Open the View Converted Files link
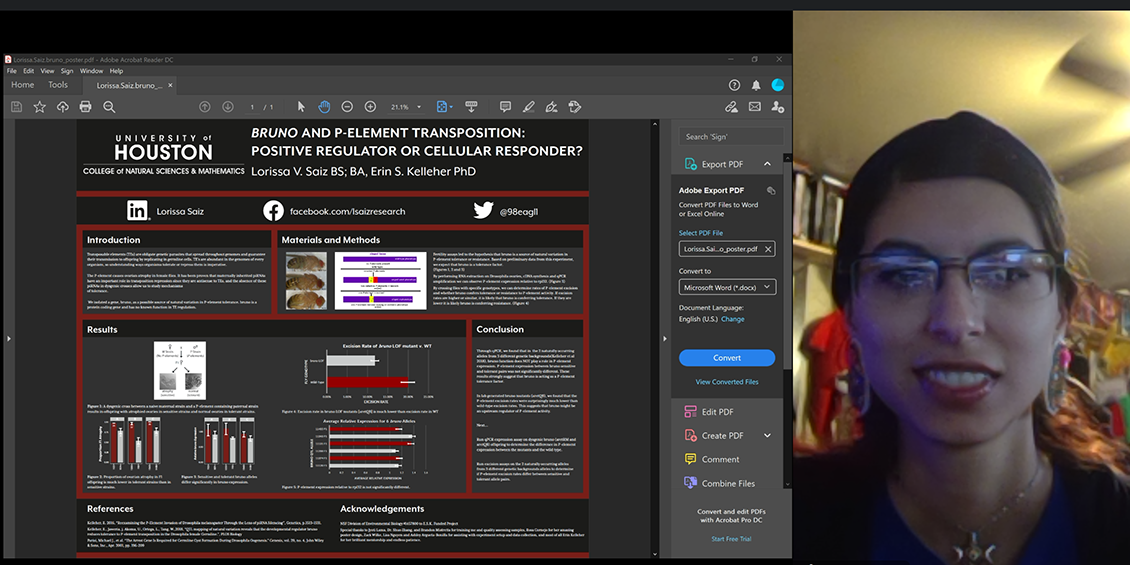 point(726,382)
